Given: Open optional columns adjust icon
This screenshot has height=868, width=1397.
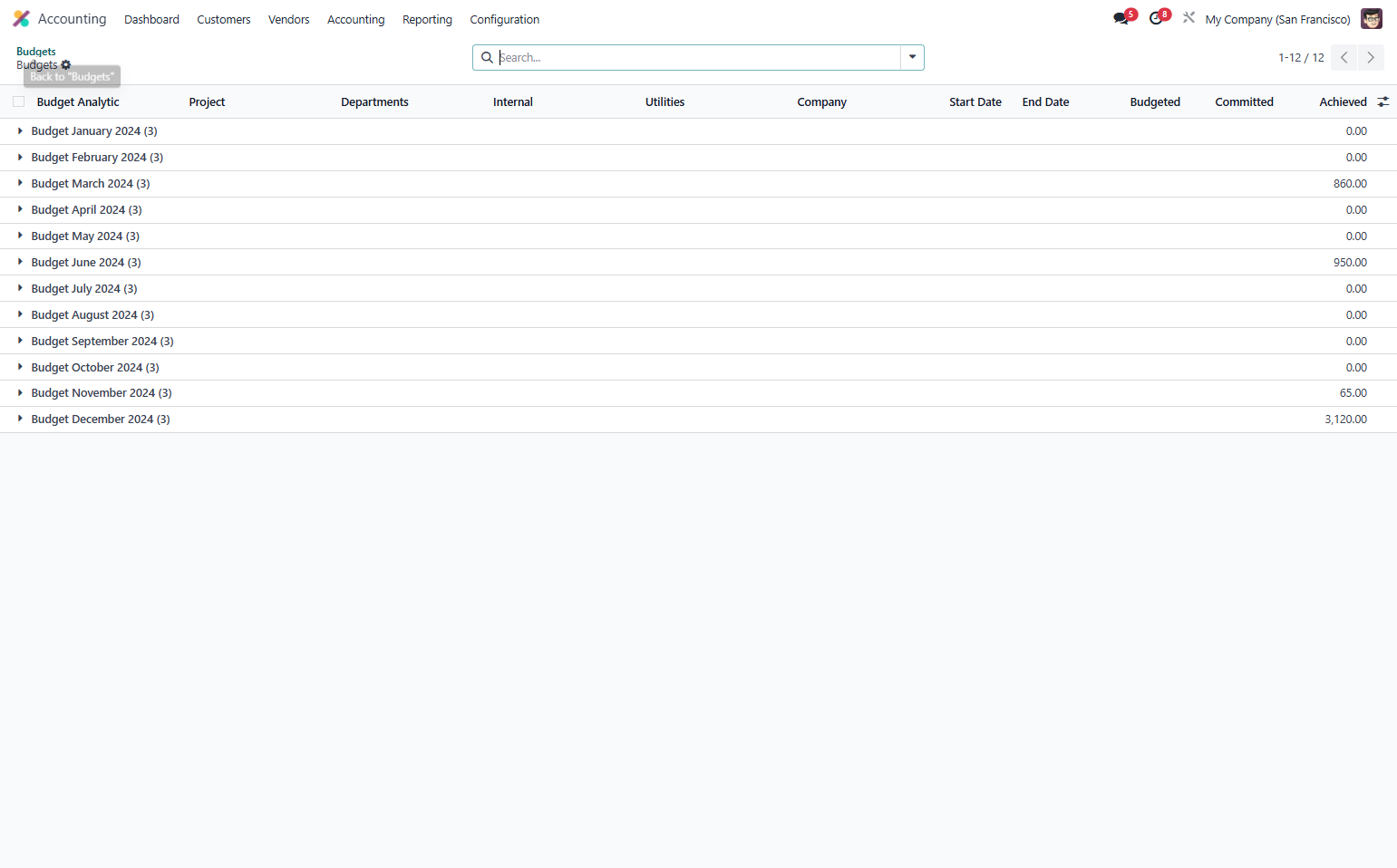Looking at the screenshot, I should [x=1382, y=101].
